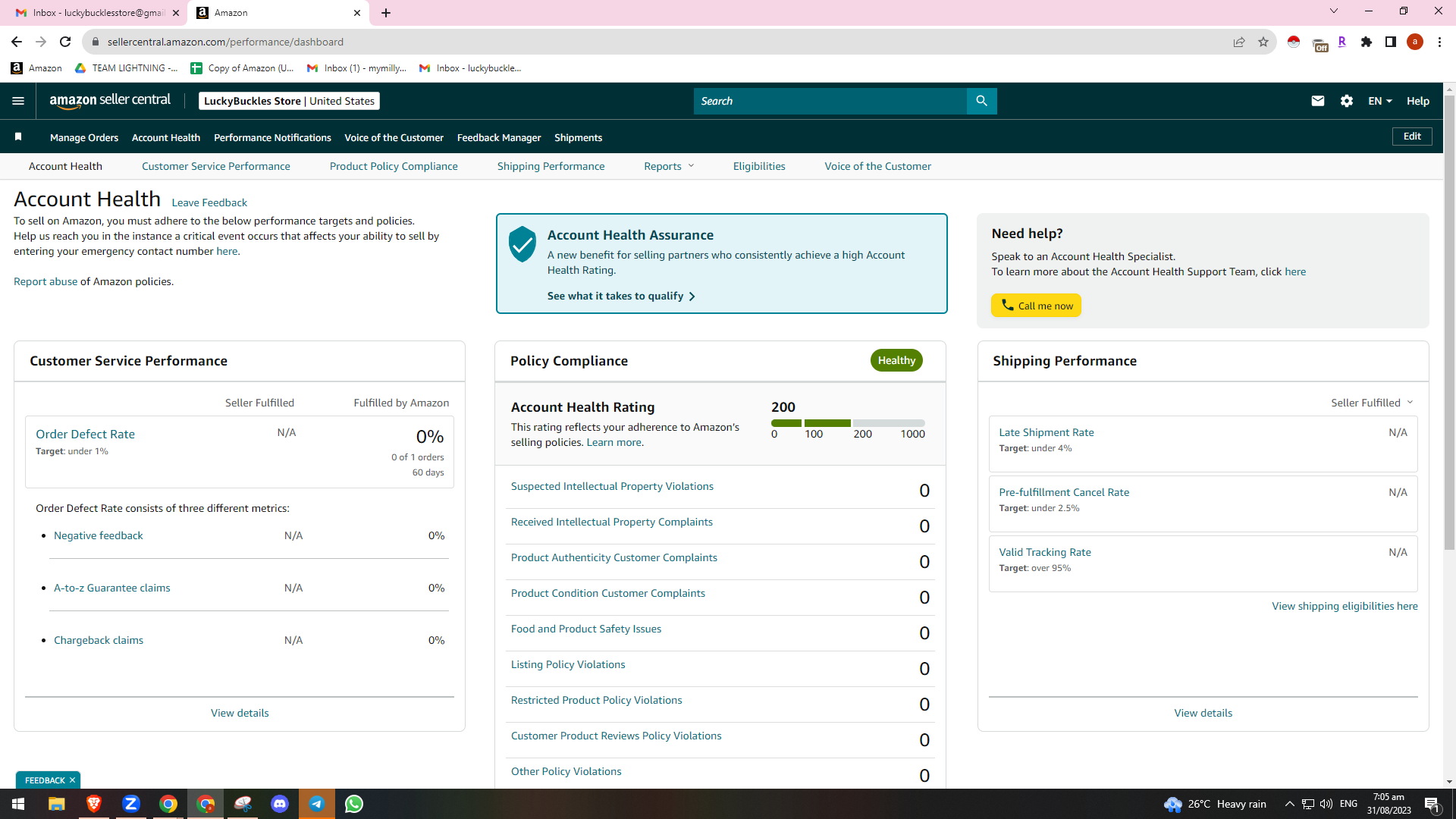This screenshot has width=1456, height=819.
Task: Click View shipping eligibilities here link
Action: coord(1345,606)
